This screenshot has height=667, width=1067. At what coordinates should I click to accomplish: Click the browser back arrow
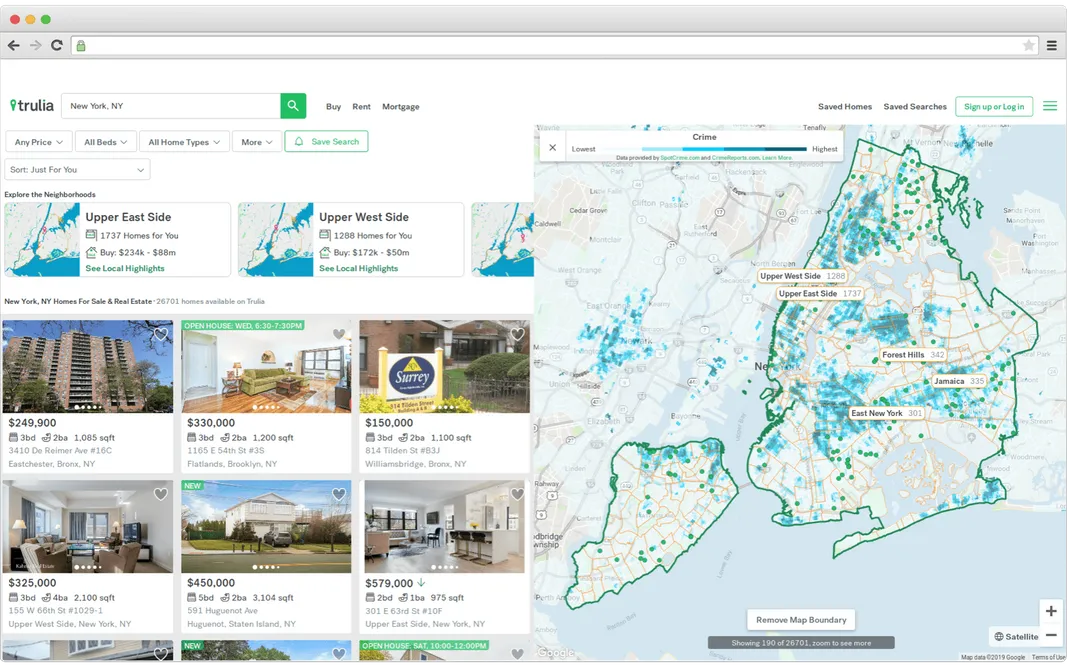13,45
